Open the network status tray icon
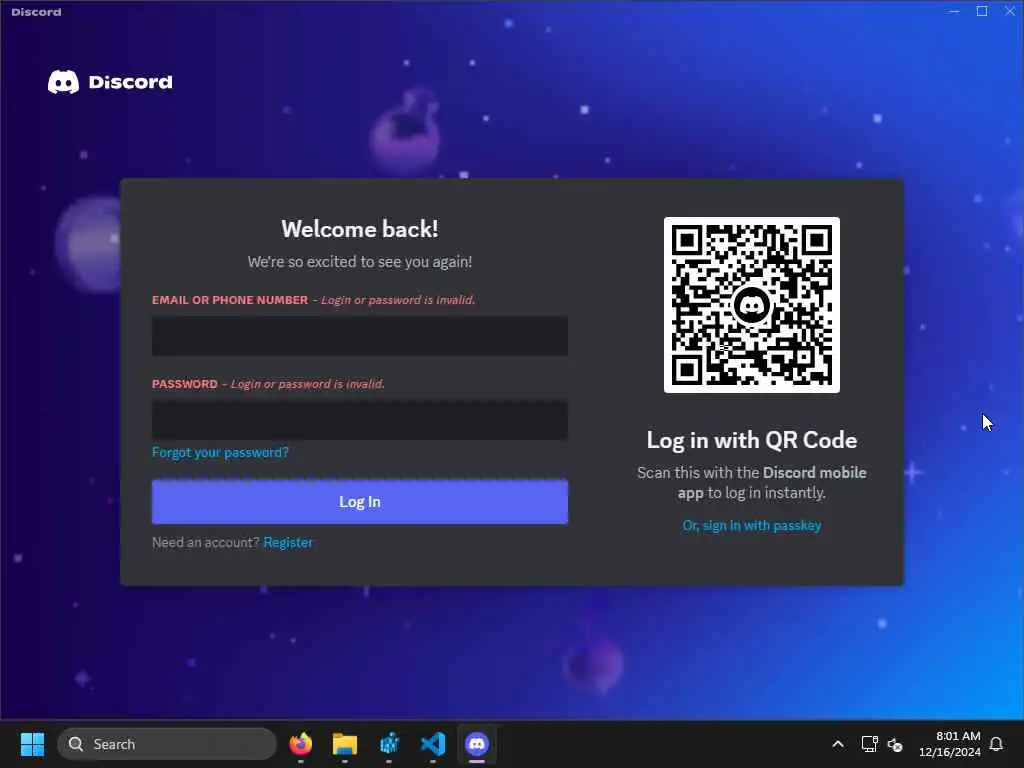1024x768 pixels. coord(869,744)
